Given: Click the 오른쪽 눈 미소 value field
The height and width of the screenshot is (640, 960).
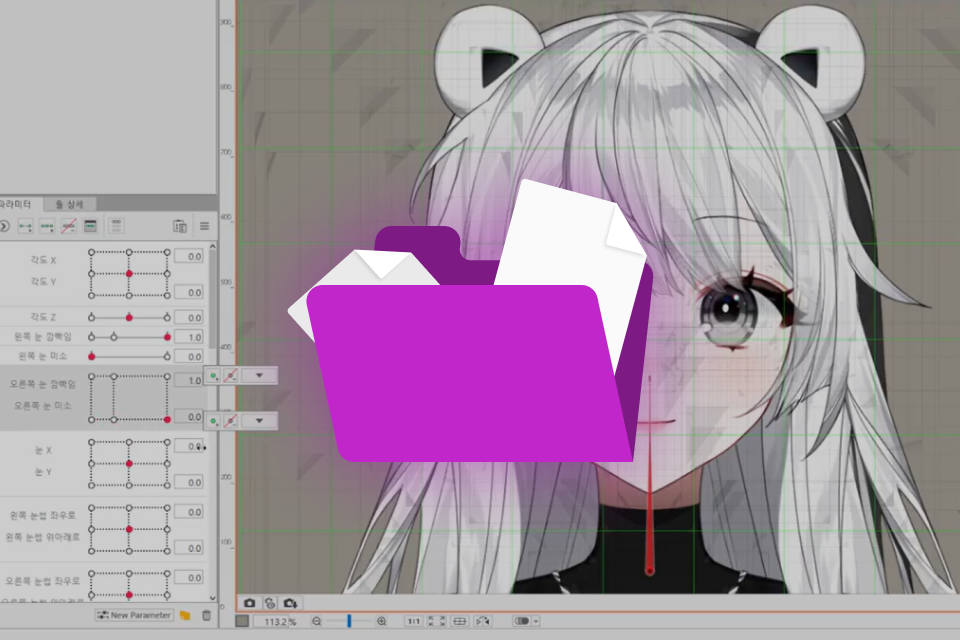Looking at the screenshot, I should coord(189,417).
